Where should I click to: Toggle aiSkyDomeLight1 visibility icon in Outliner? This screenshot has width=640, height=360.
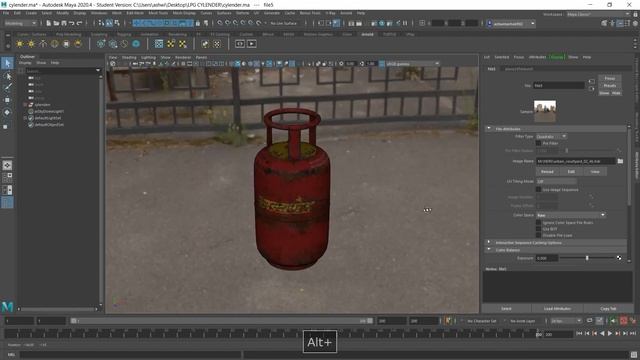(x=31, y=111)
